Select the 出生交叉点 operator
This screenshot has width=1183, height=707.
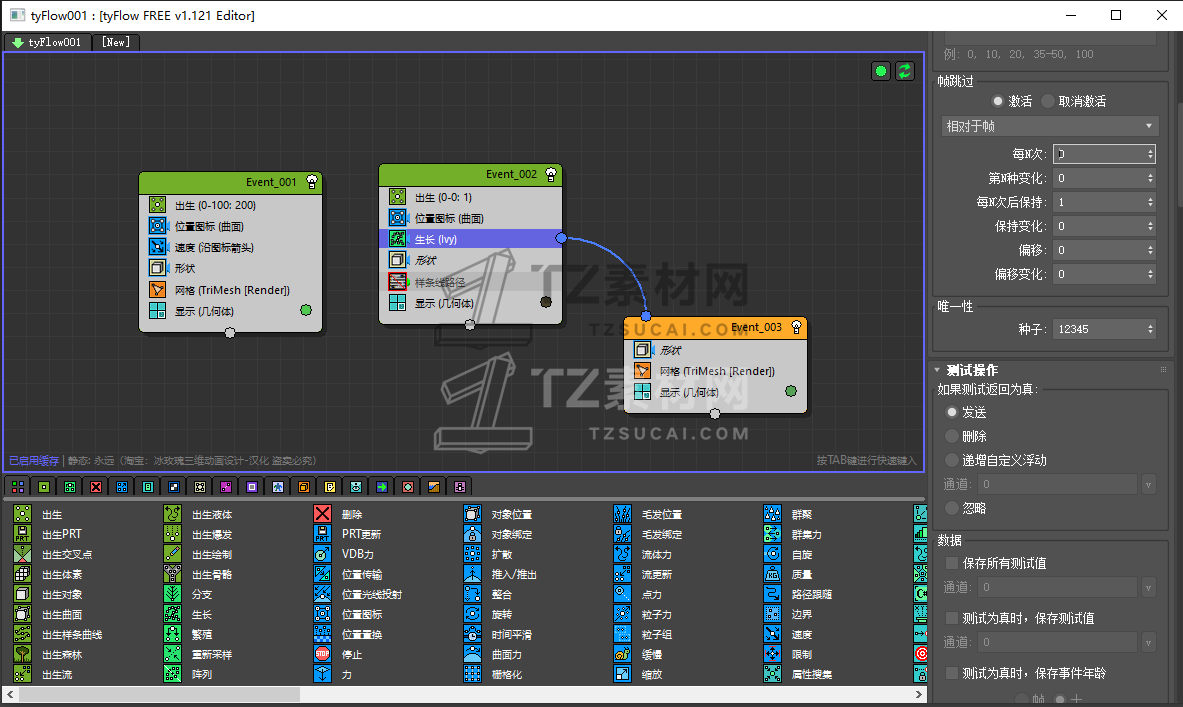(53, 554)
